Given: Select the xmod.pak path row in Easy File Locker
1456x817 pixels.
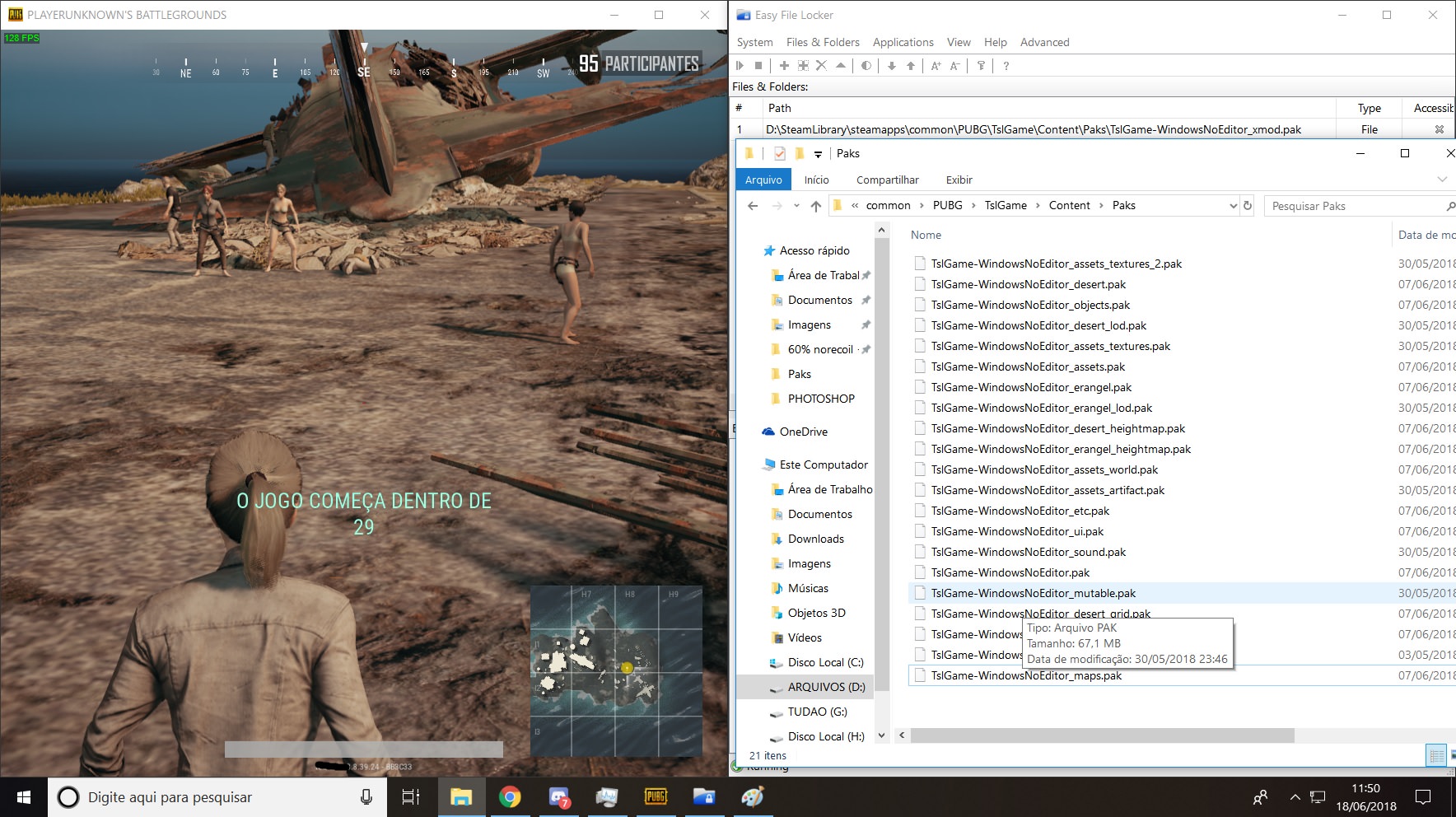Looking at the screenshot, I should pyautogui.click(x=1033, y=129).
